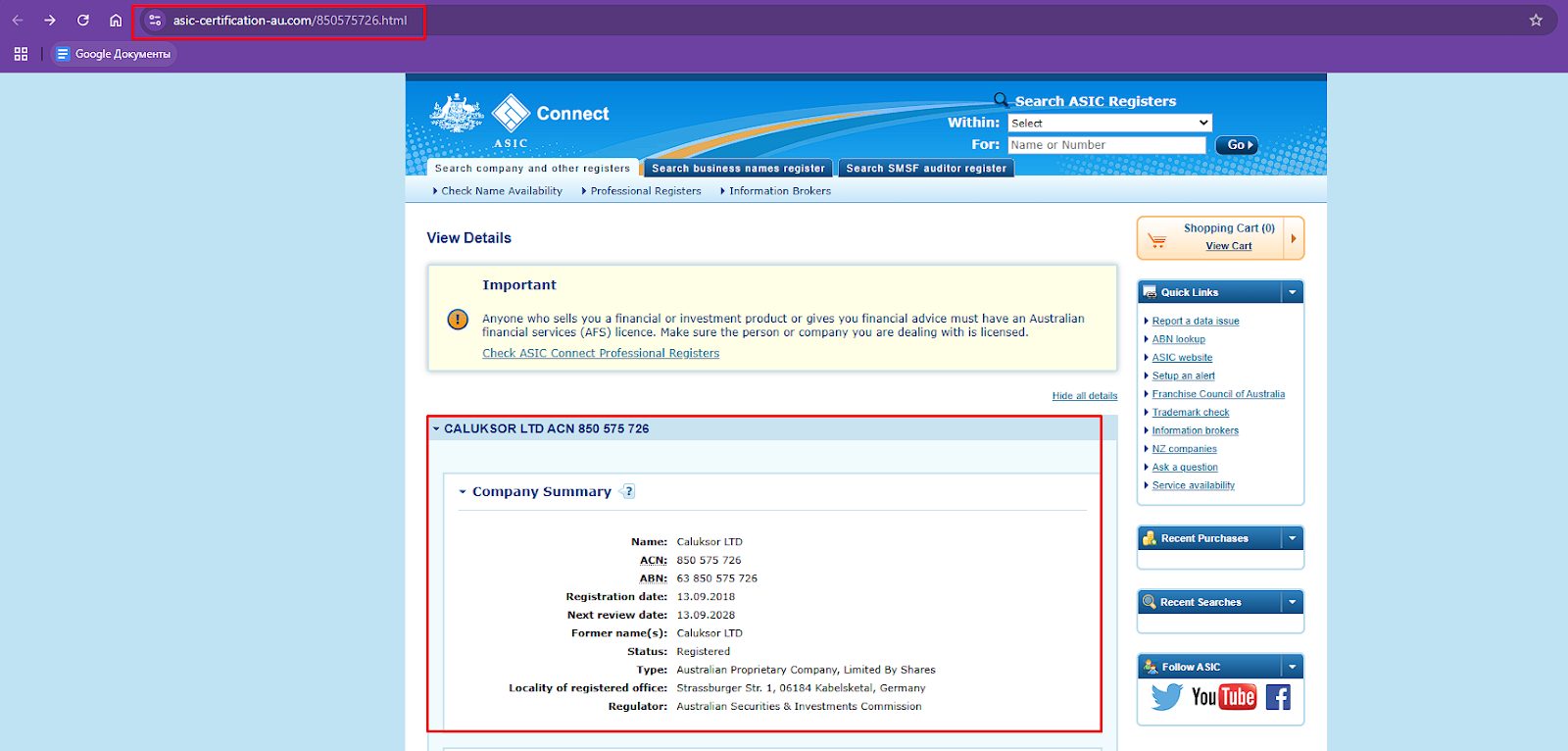Image resolution: width=1568 pixels, height=751 pixels.
Task: Click the Status value Registered
Action: click(x=703, y=652)
